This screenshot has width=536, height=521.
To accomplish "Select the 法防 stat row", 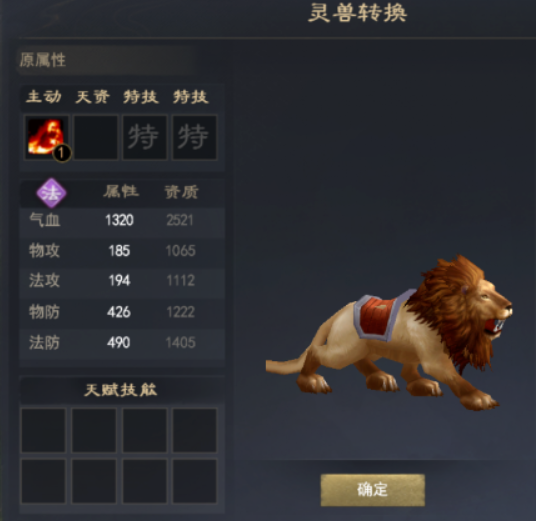I will pos(122,343).
